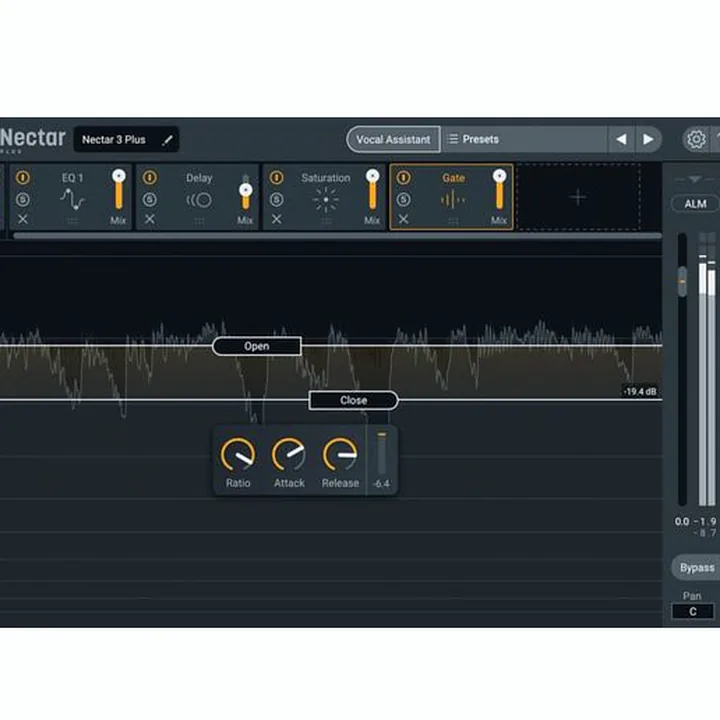720x720 pixels.
Task: Click the Nectar 3 Plus name field
Action: tap(126, 139)
